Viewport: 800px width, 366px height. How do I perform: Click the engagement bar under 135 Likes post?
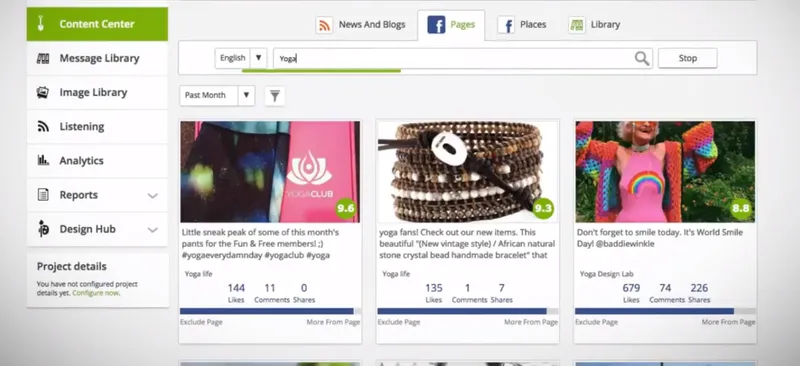(x=467, y=311)
